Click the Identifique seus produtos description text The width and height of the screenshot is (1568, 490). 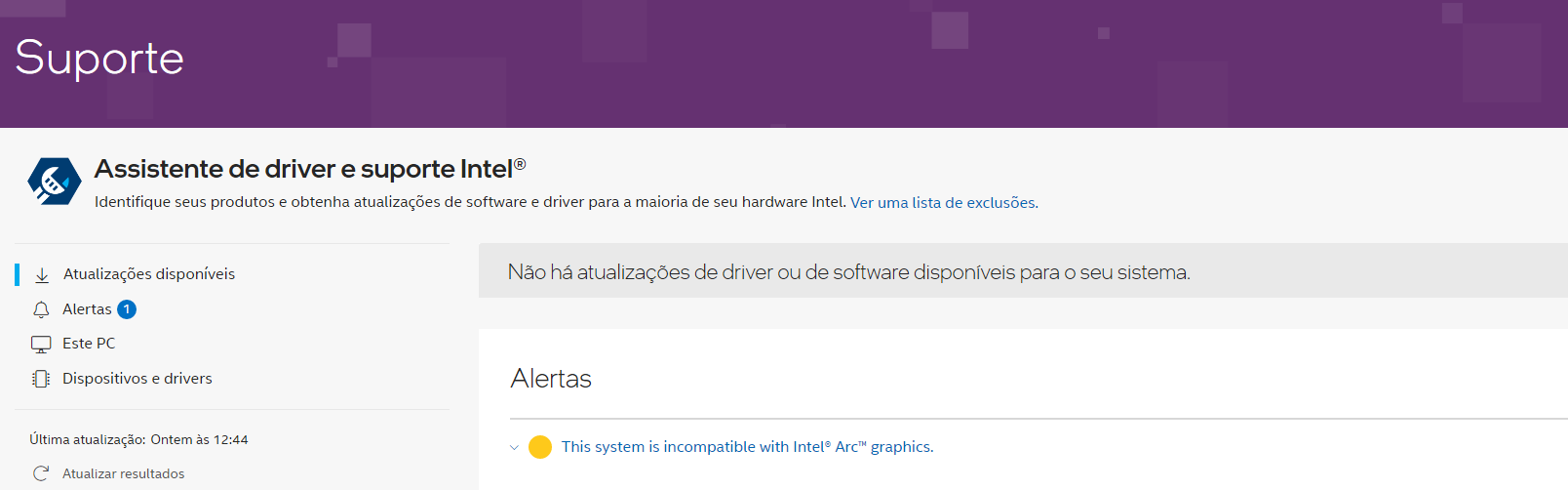[470, 202]
